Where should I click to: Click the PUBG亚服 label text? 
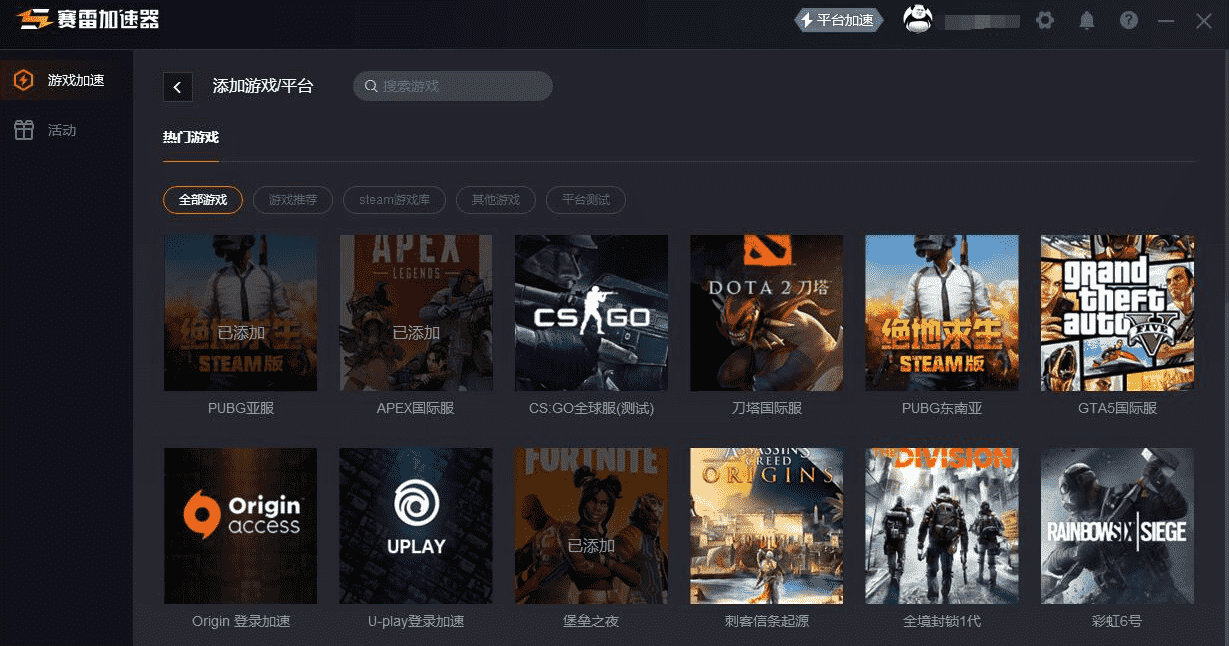click(241, 408)
